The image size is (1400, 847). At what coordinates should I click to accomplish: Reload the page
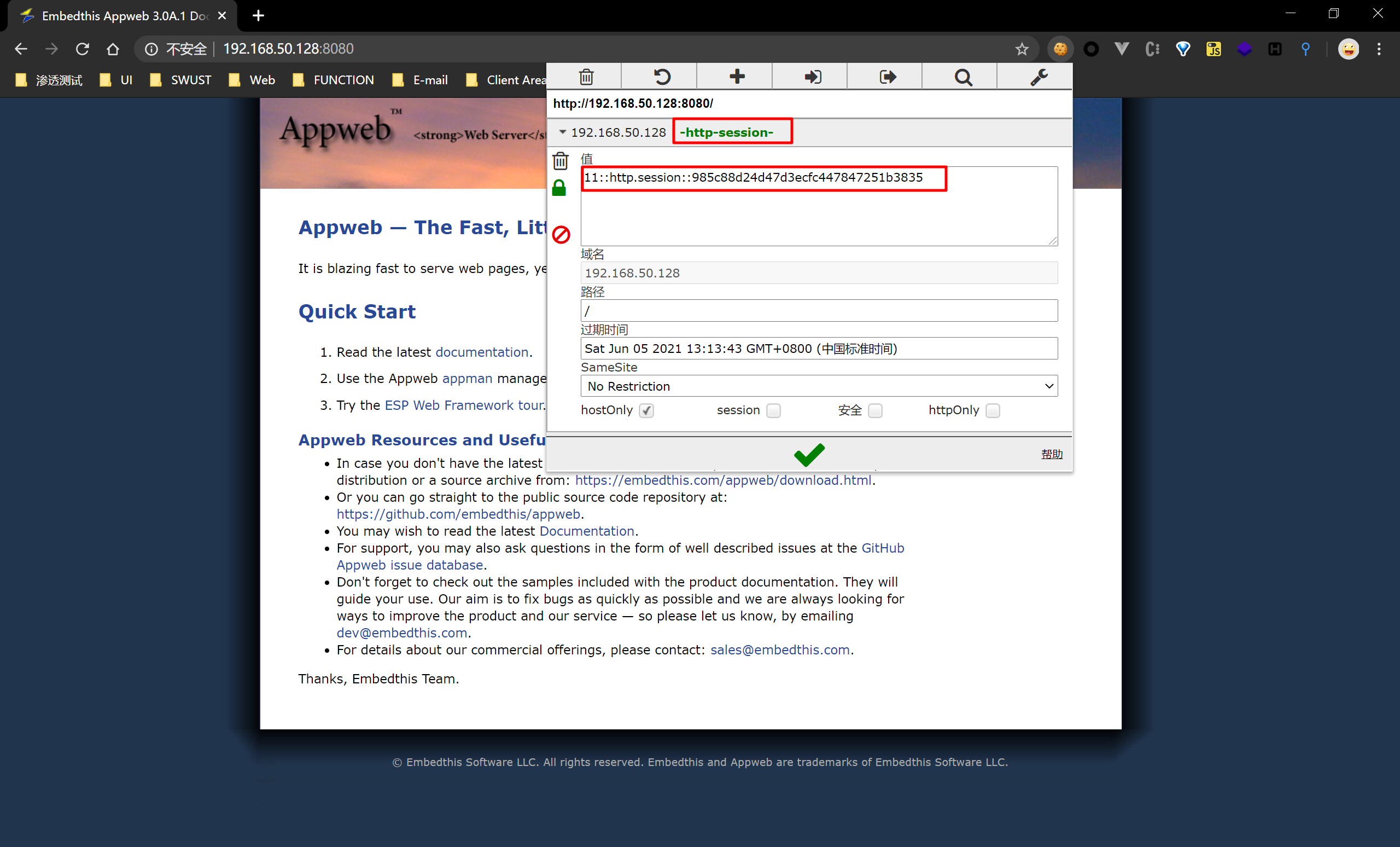(83, 49)
